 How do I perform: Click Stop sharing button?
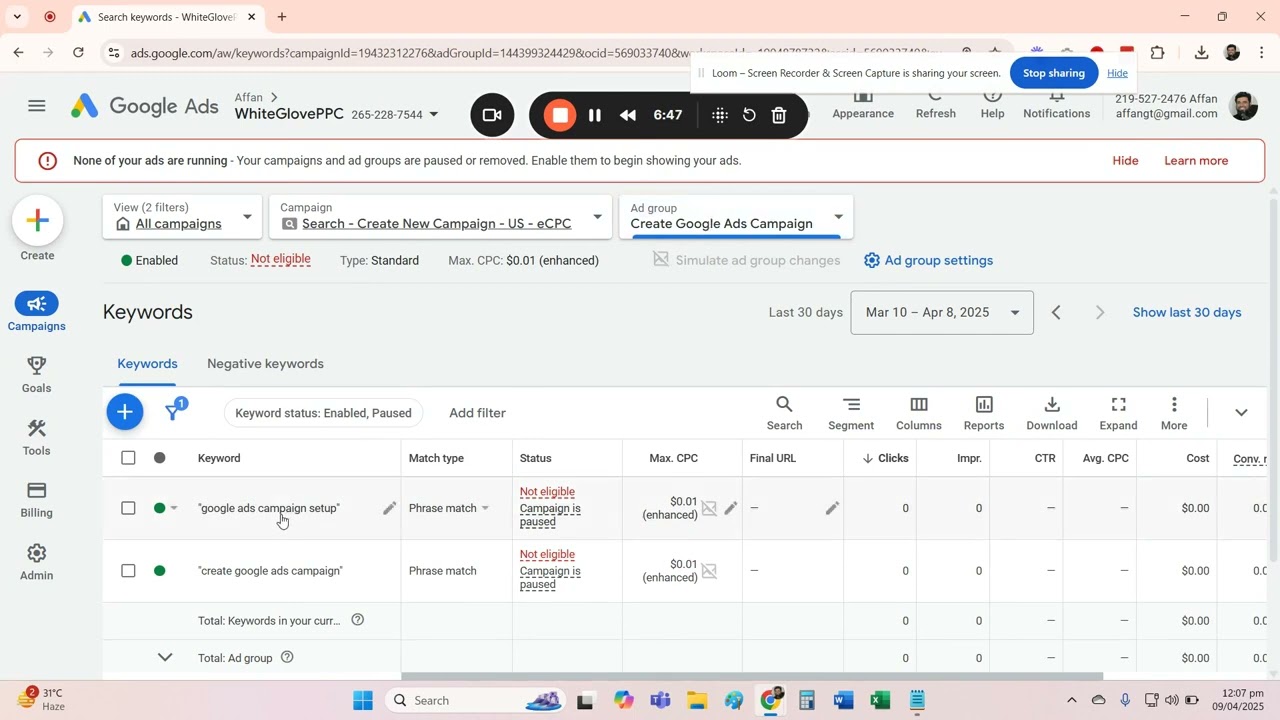click(x=1054, y=73)
